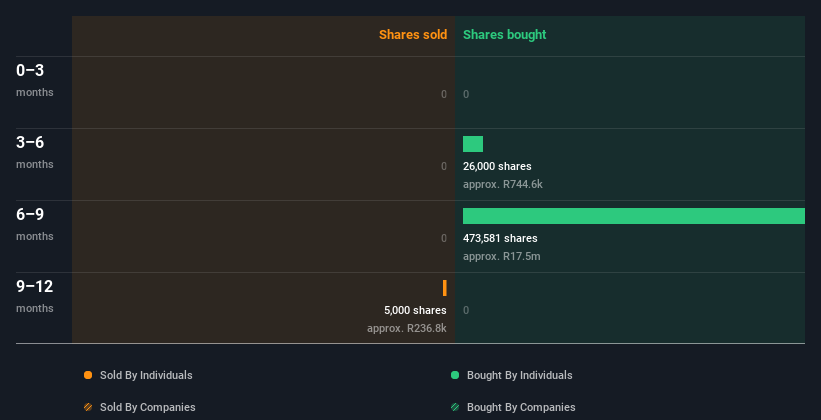Toggle the Sold By Companies legend label
The height and width of the screenshot is (420, 821).
tap(148, 407)
